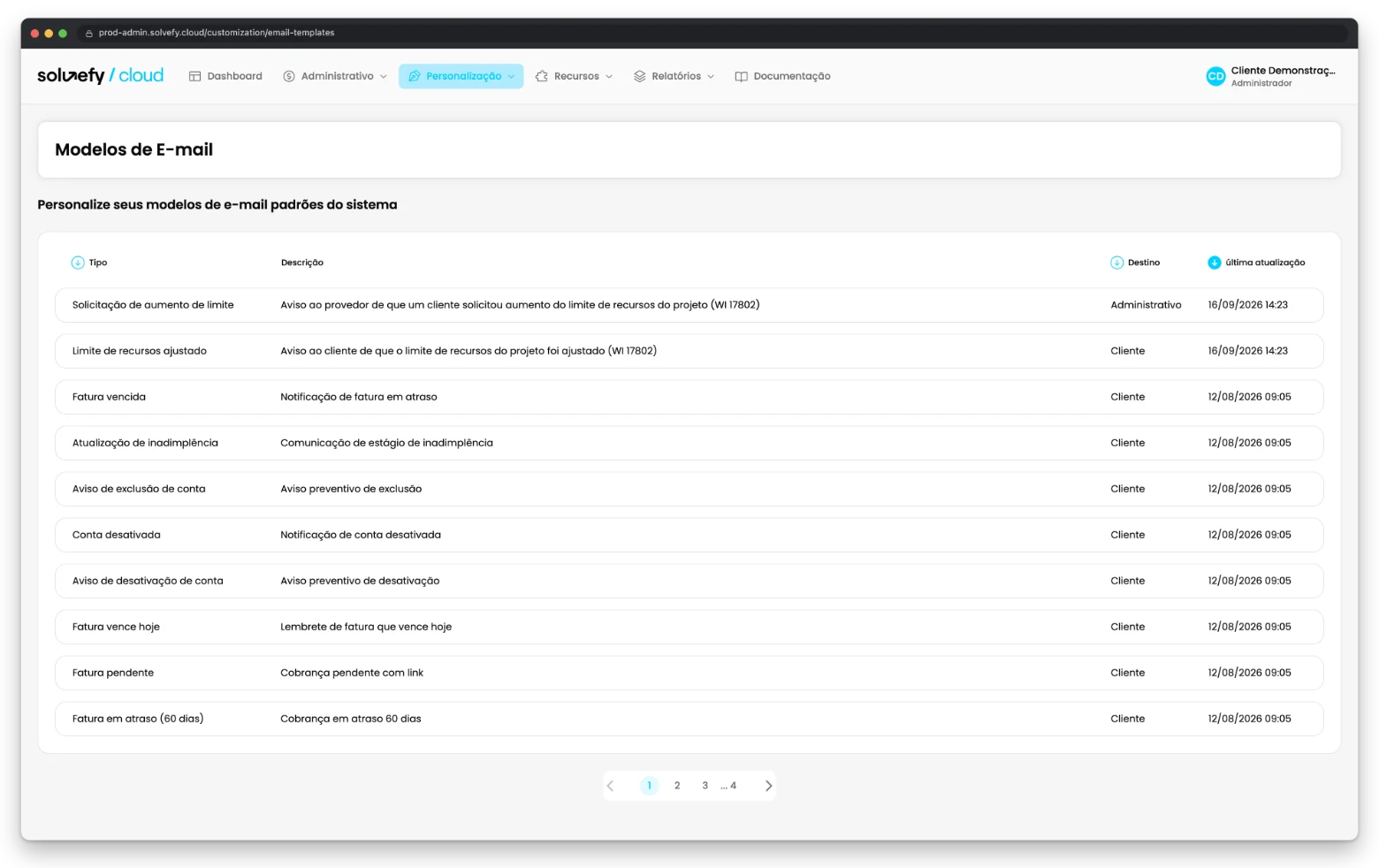
Task: Expand the Recursos menu chevron
Action: point(609,77)
